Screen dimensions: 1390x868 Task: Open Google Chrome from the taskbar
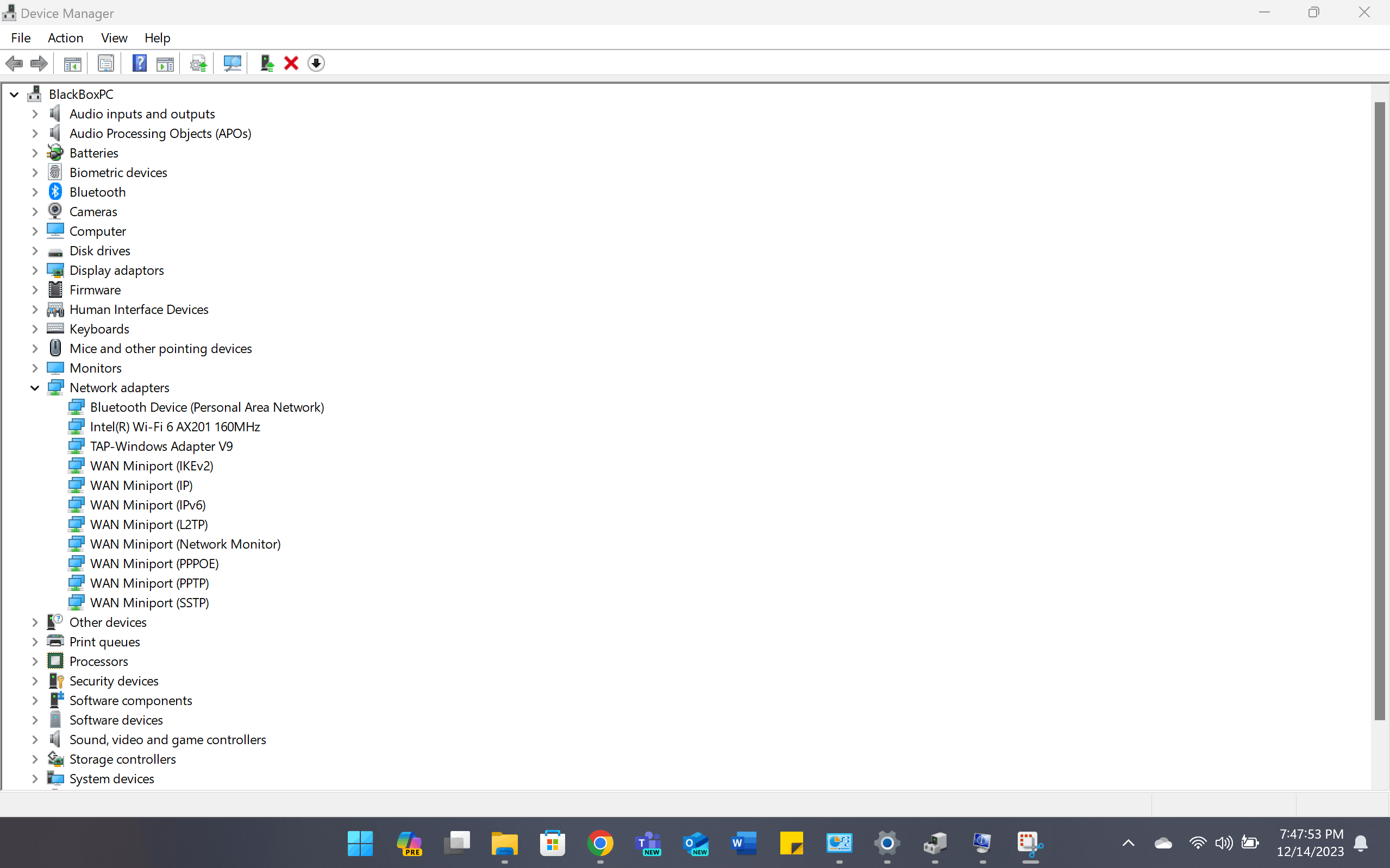(x=600, y=844)
